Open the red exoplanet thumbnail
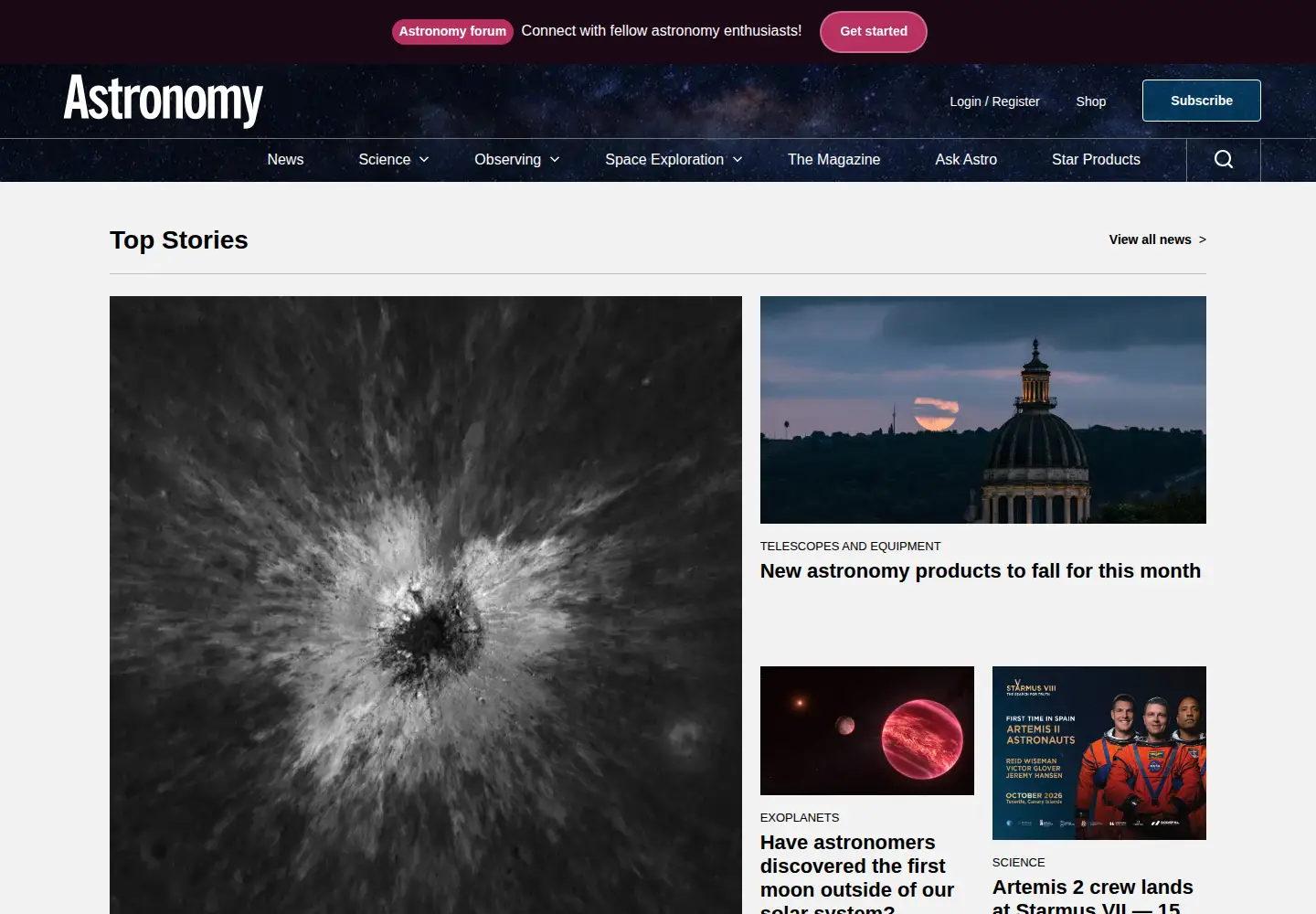Screen dimensions: 1316x914 tap(867, 730)
